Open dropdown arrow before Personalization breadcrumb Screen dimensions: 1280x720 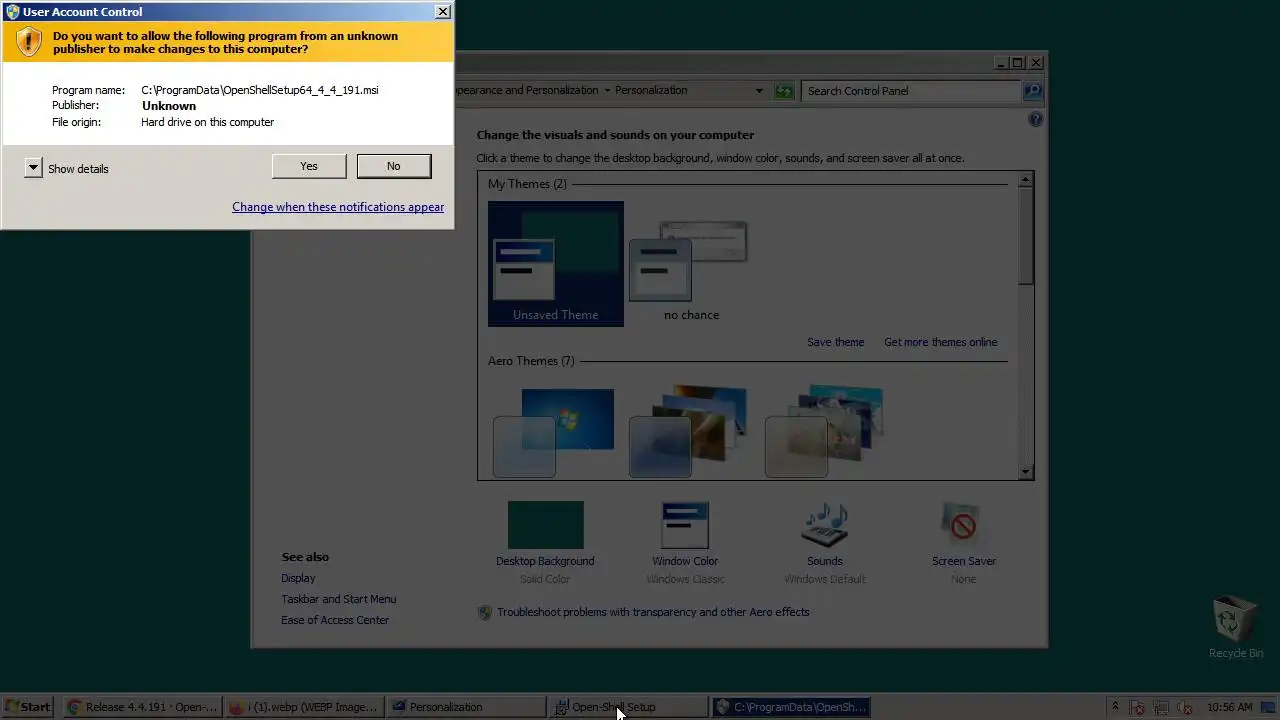click(607, 90)
